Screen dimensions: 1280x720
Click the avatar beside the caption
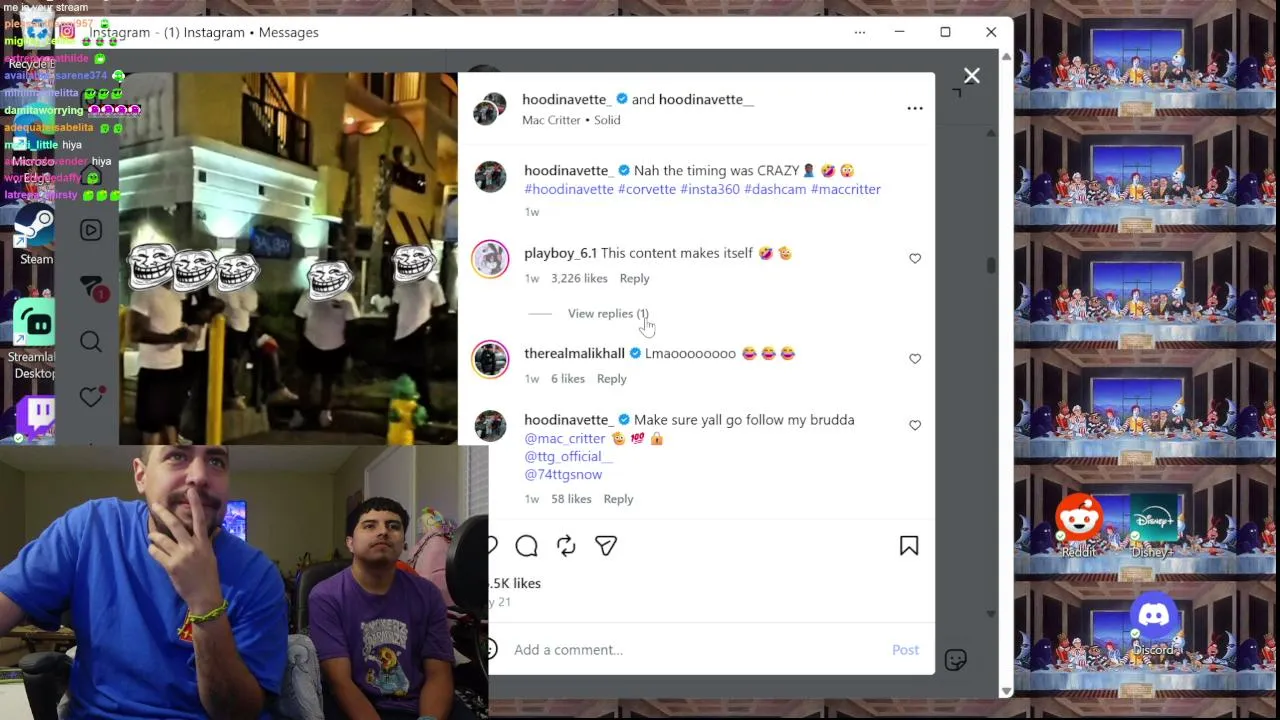tap(490, 176)
